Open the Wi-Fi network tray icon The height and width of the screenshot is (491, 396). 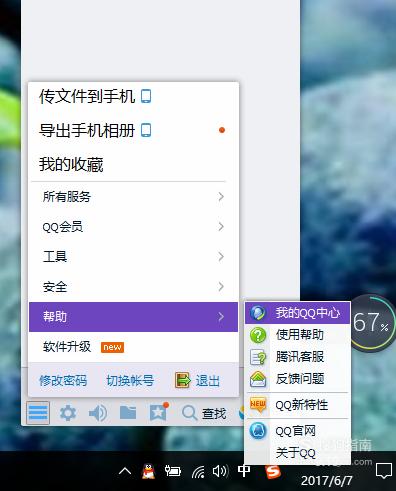(x=198, y=472)
